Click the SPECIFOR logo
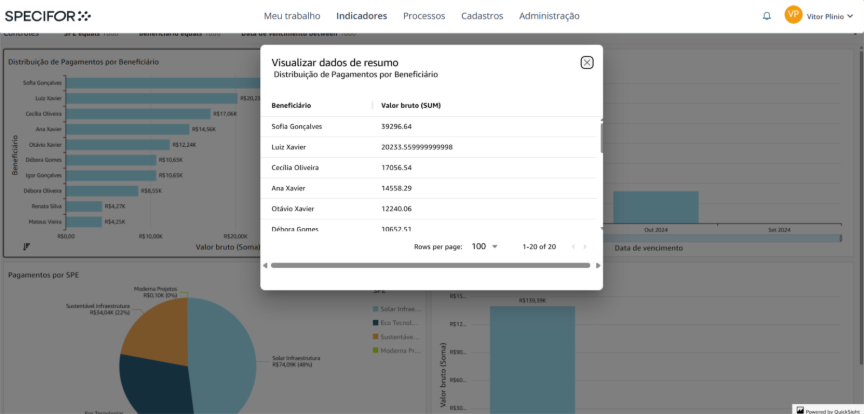 48,16
